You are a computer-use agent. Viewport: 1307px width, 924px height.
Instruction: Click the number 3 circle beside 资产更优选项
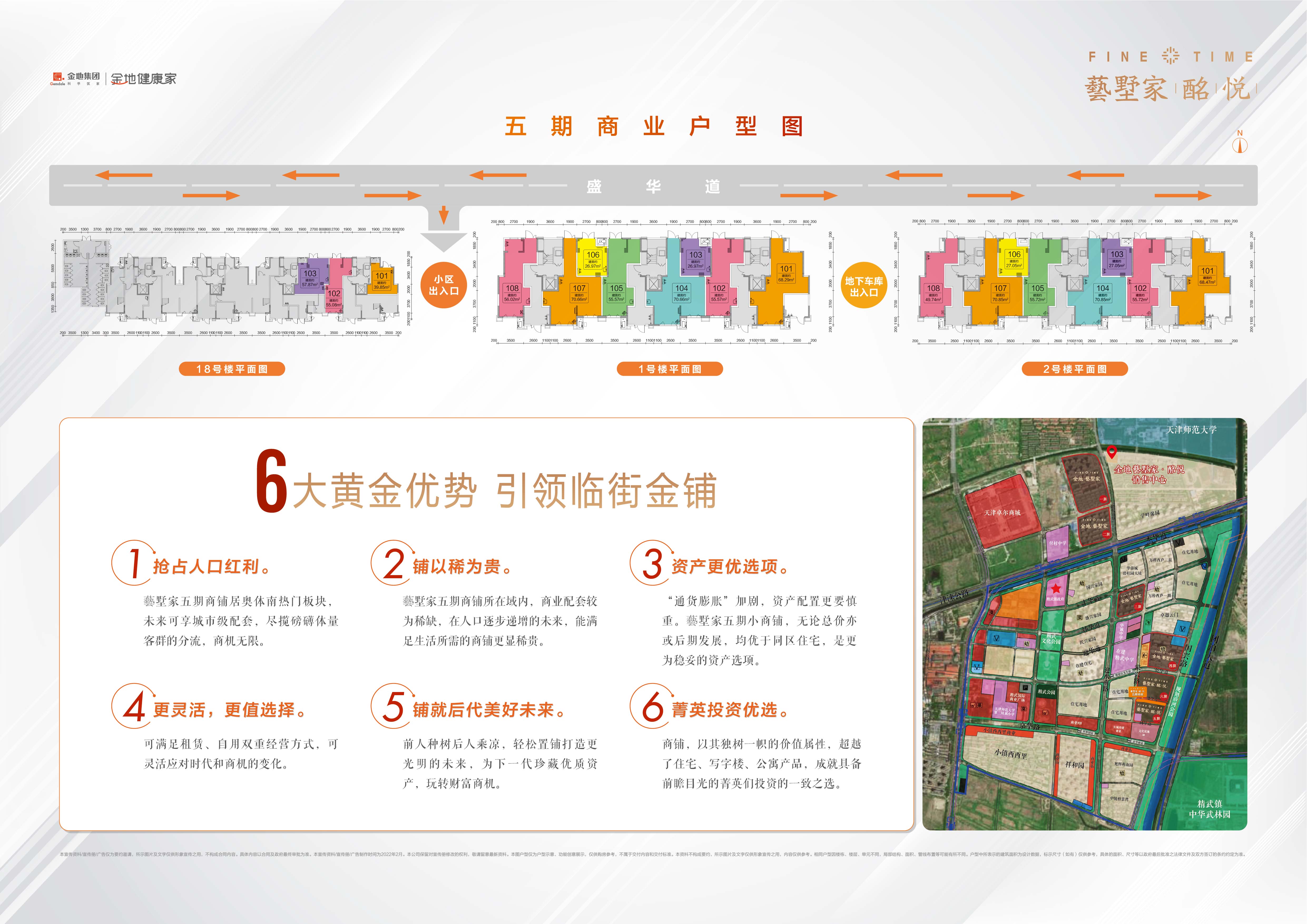(652, 563)
